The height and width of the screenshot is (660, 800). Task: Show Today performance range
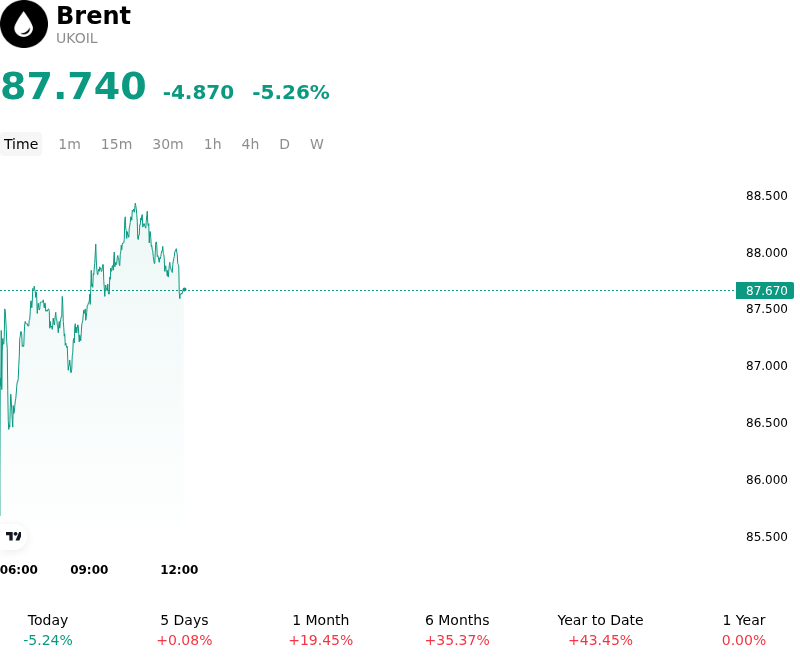tap(48, 630)
